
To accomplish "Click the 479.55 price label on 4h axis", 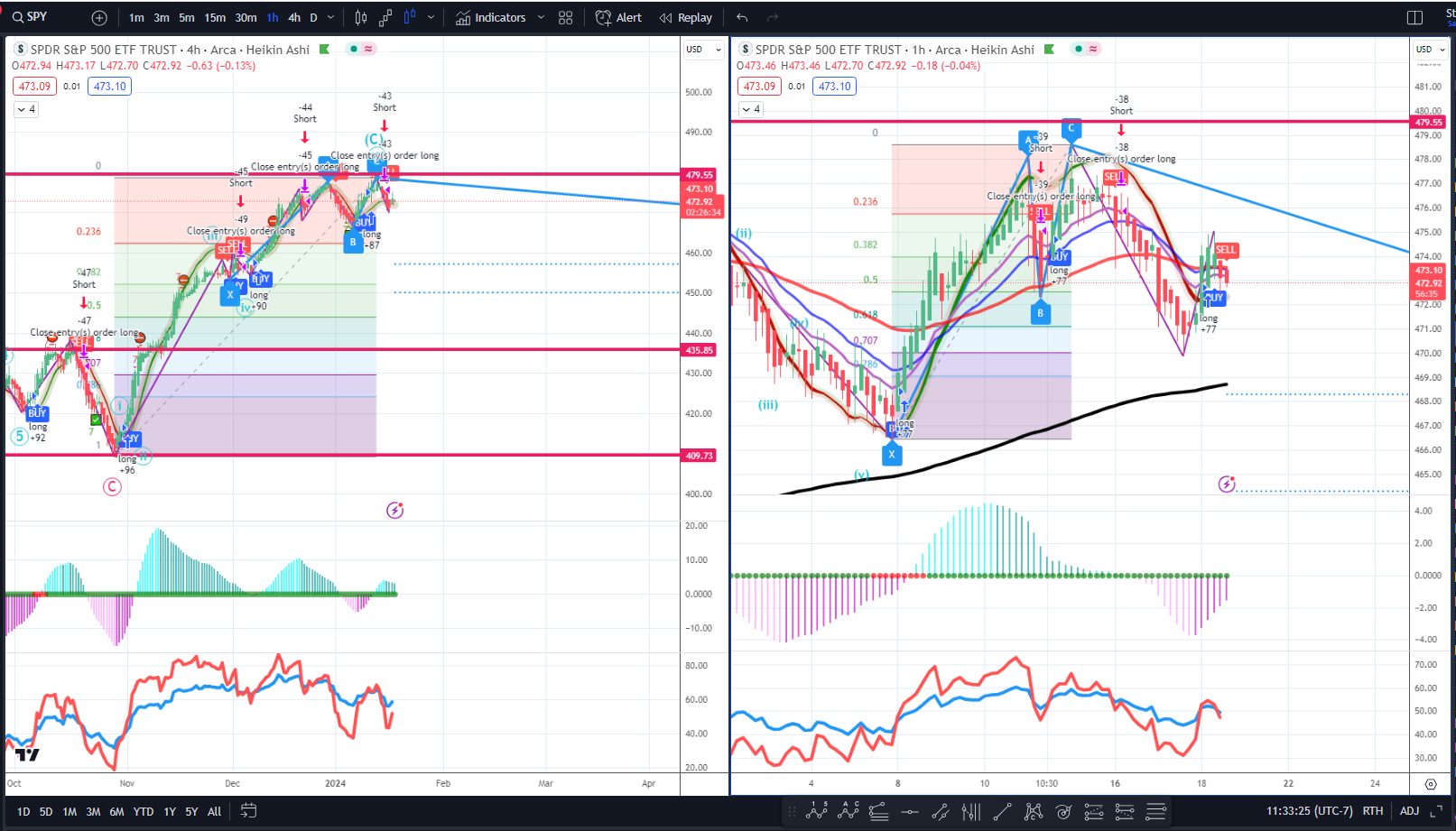I will tap(700, 175).
